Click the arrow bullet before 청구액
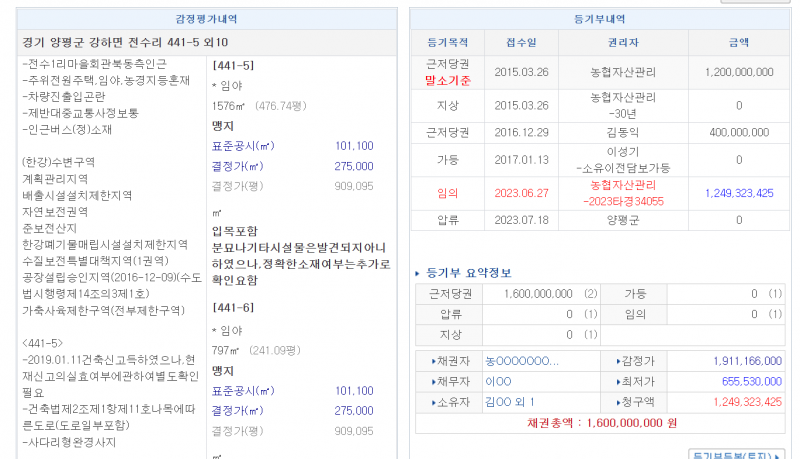 pos(620,401)
